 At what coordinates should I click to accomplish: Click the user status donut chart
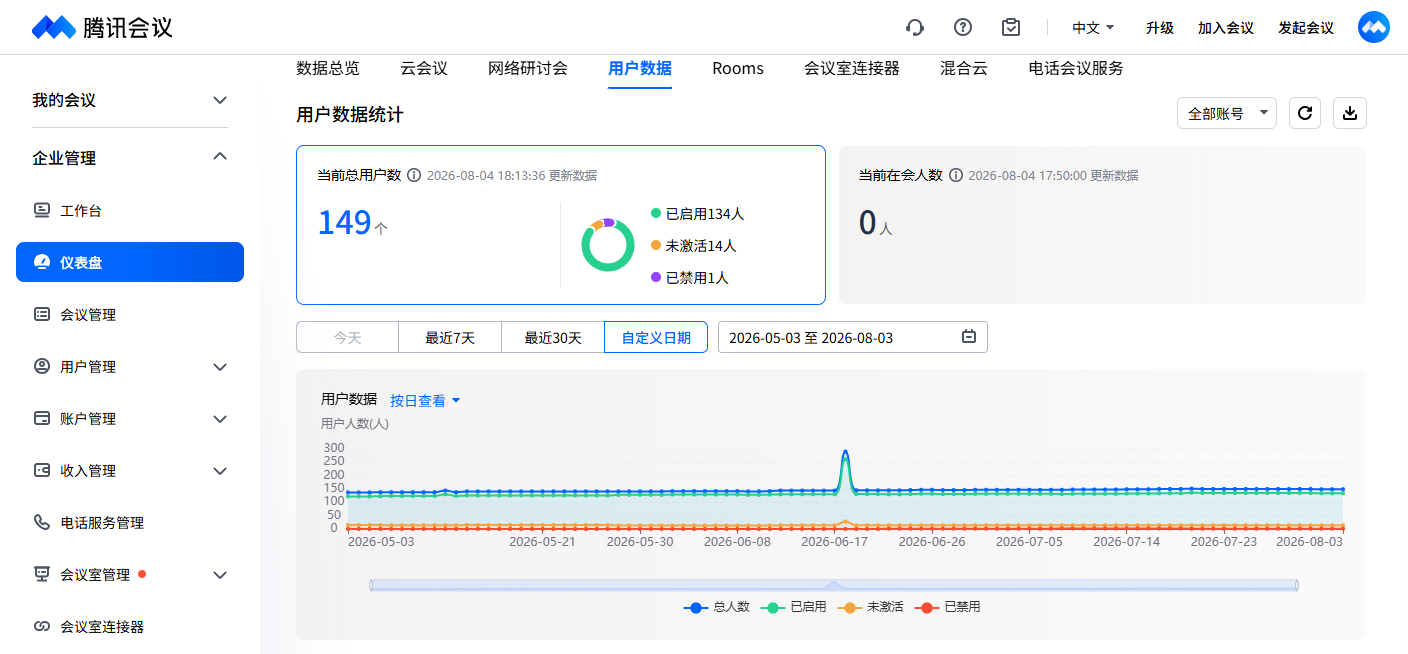(608, 245)
